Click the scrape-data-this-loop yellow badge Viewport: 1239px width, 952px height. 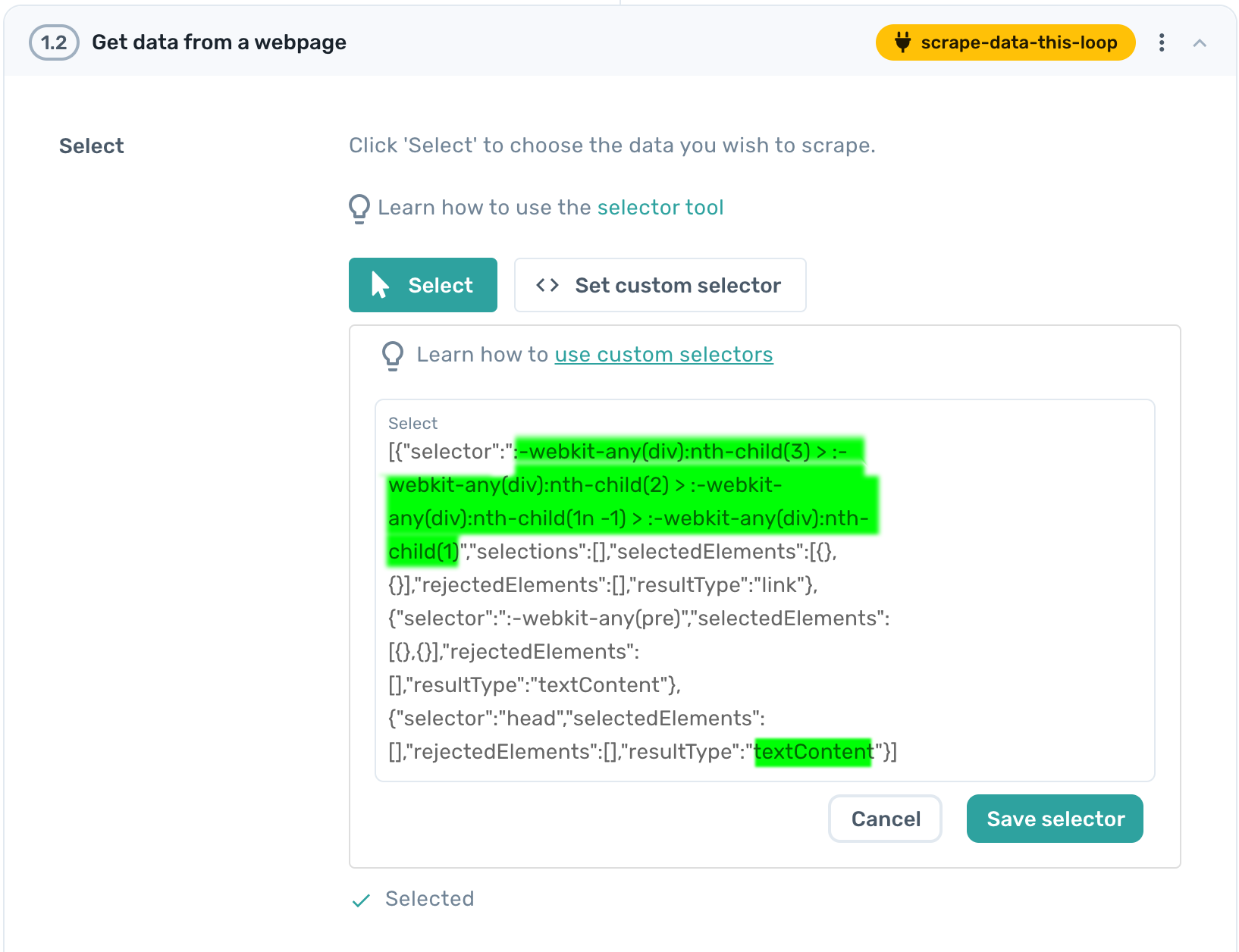[x=1005, y=43]
